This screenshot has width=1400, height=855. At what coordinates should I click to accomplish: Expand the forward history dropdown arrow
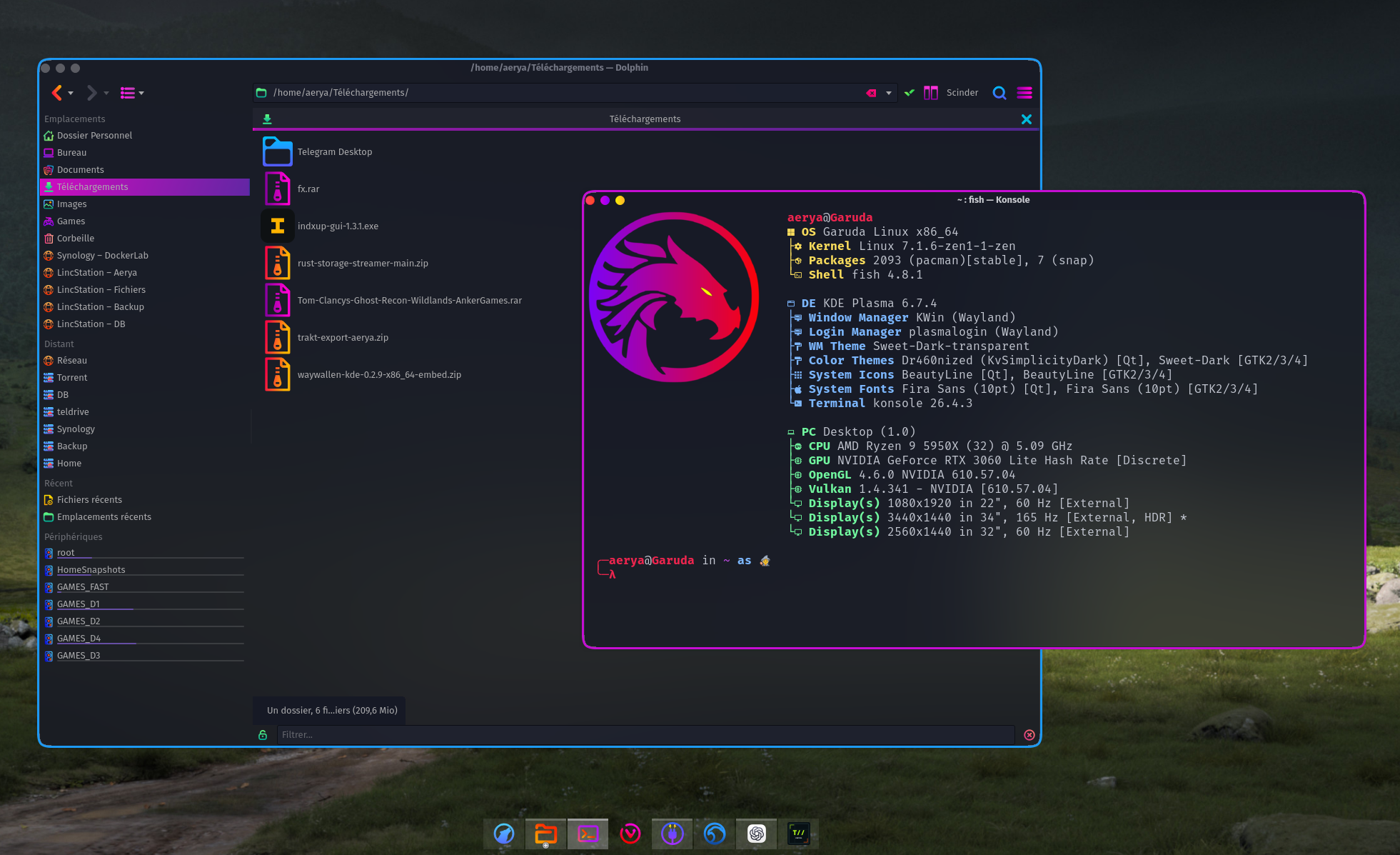coord(106,94)
